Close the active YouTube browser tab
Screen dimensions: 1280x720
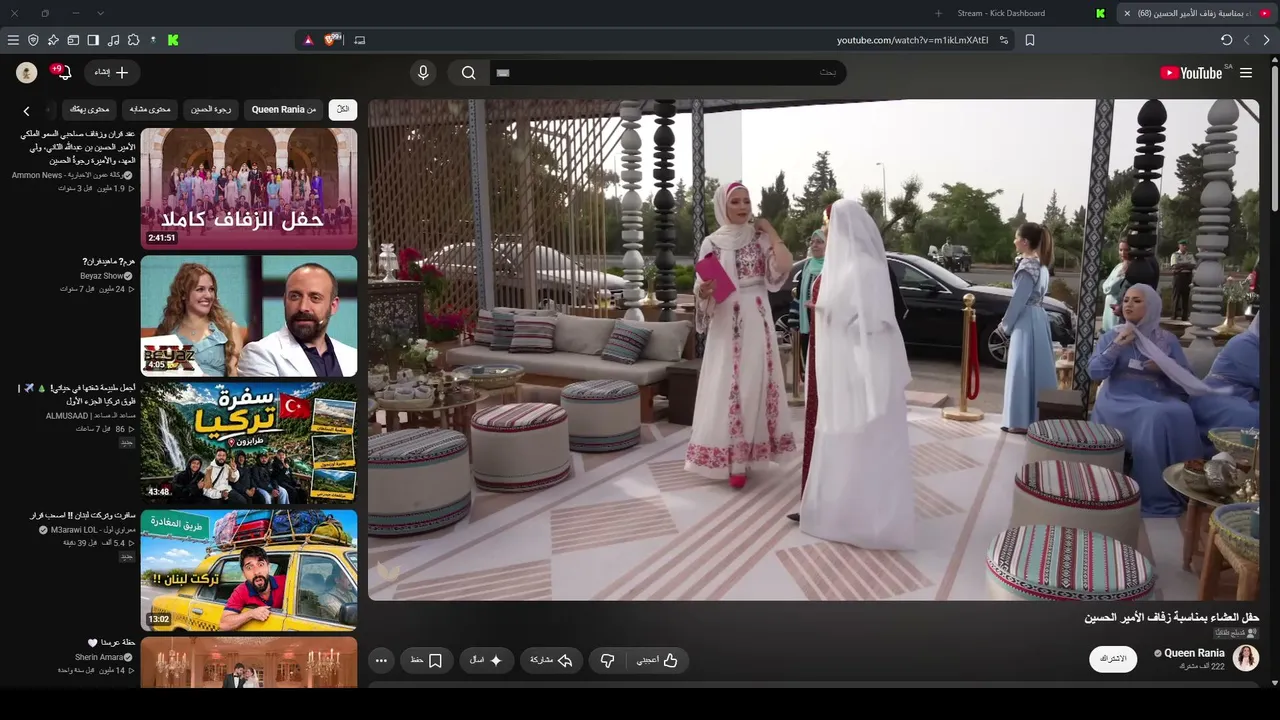click(x=1127, y=13)
